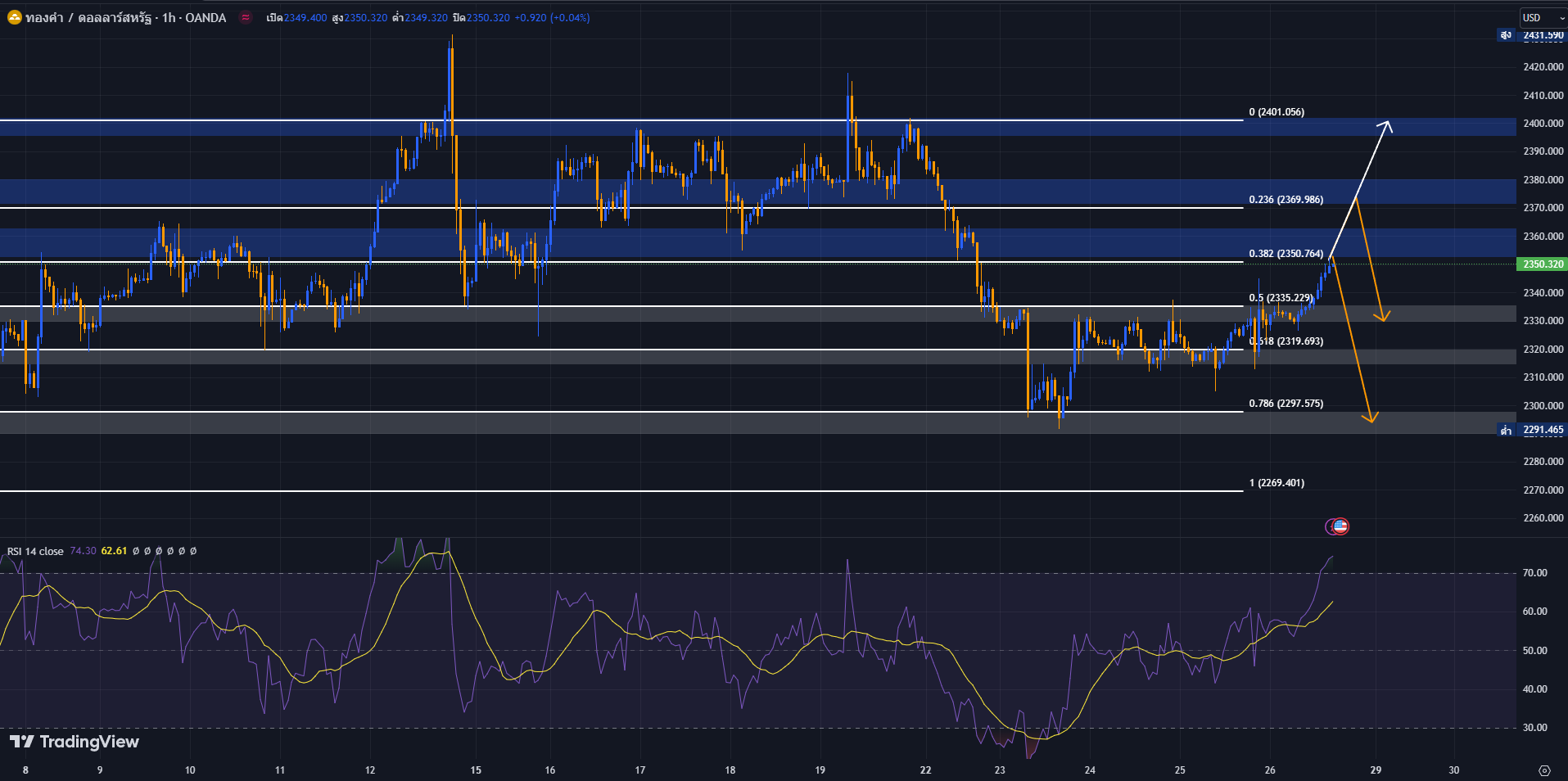Click the US flag economic event icon
This screenshot has width=1568, height=781.
click(1340, 526)
